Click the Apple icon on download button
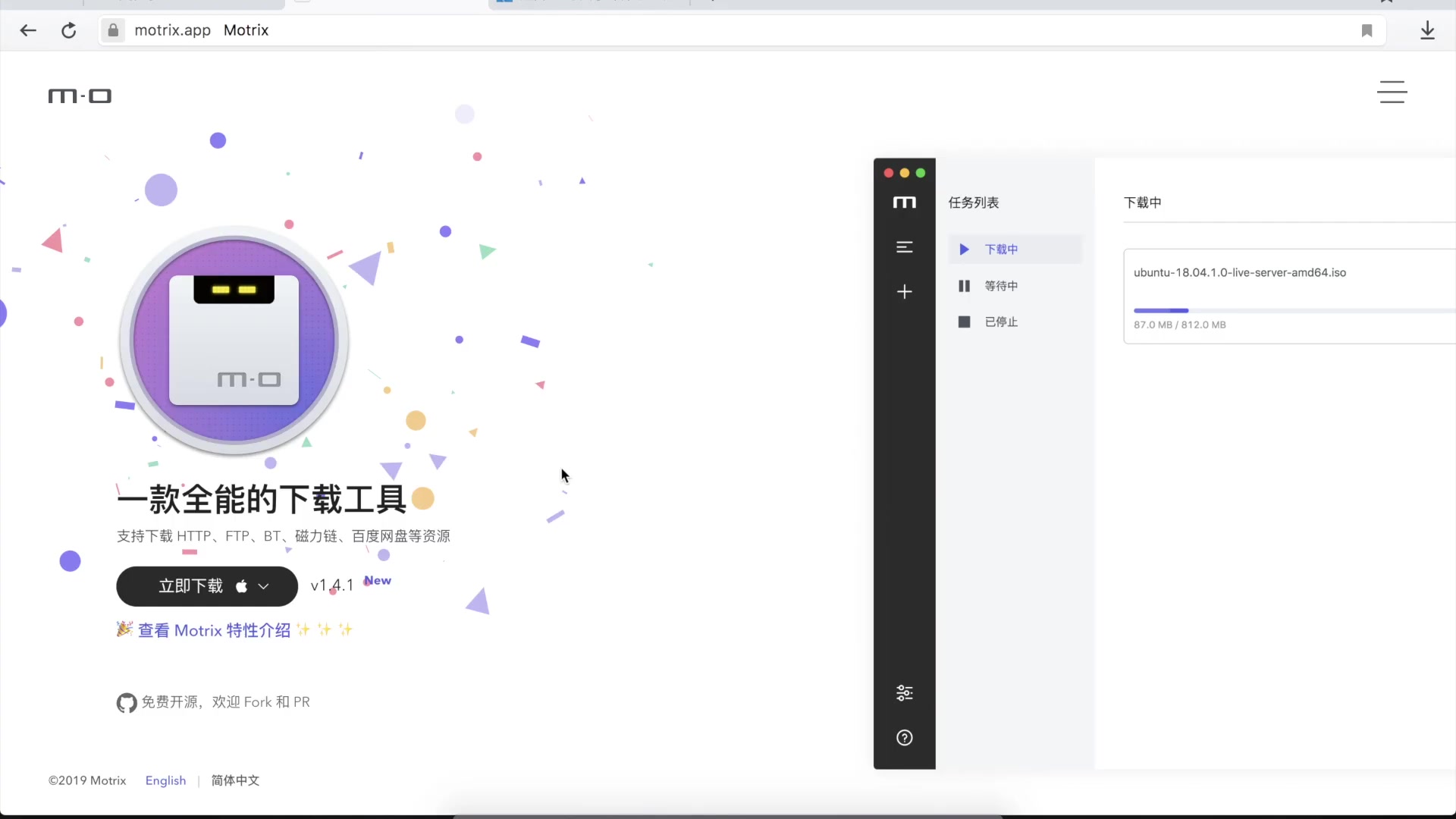The width and height of the screenshot is (1456, 819). pyautogui.click(x=241, y=586)
